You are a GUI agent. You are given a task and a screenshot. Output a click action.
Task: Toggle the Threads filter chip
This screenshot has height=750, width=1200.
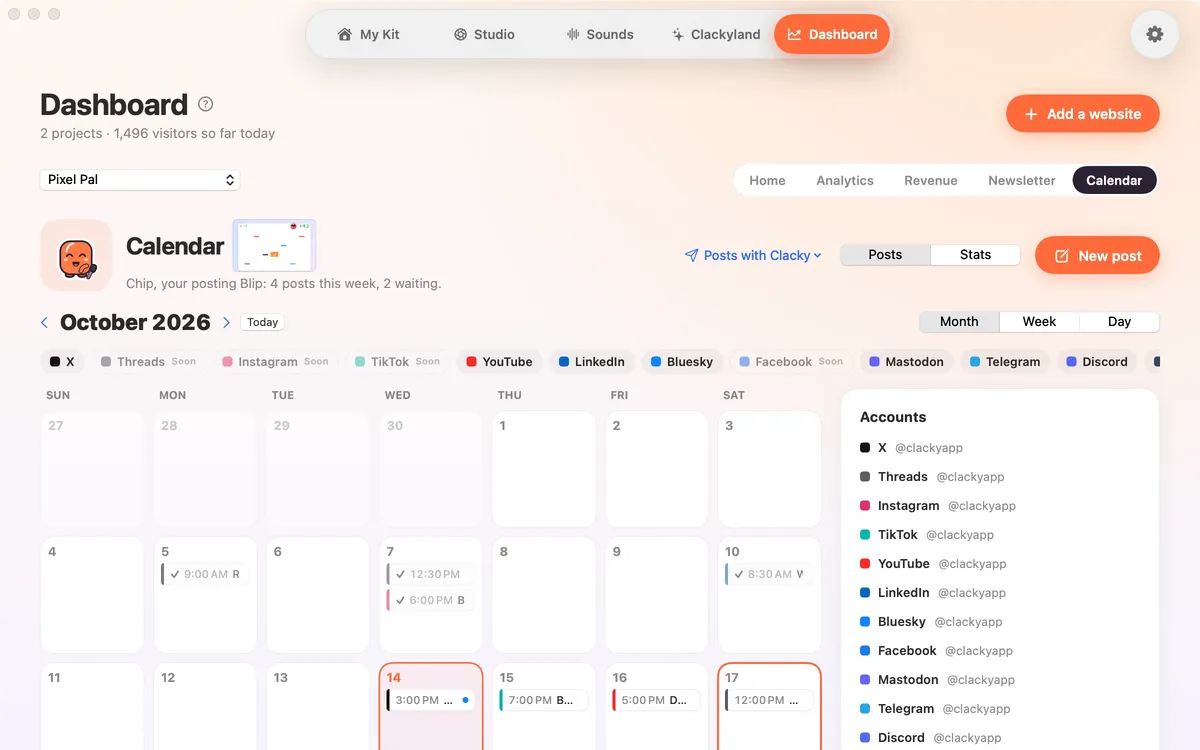[149, 362]
